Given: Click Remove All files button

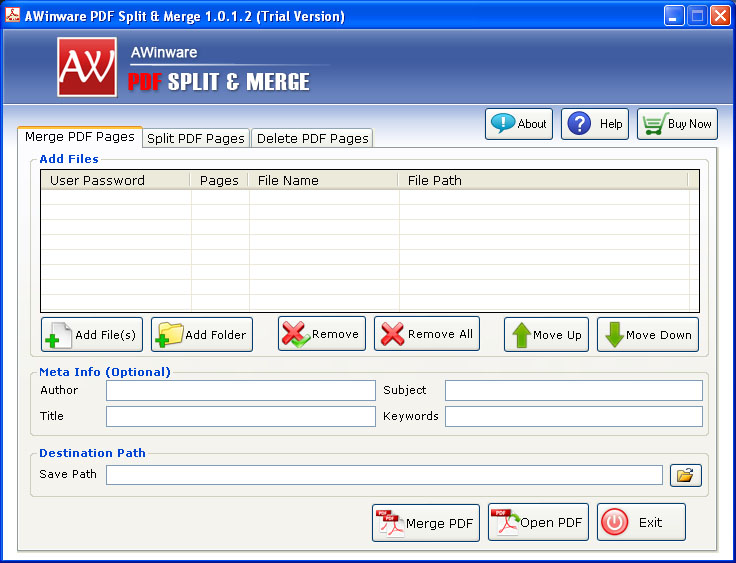Looking at the screenshot, I should tap(427, 334).
